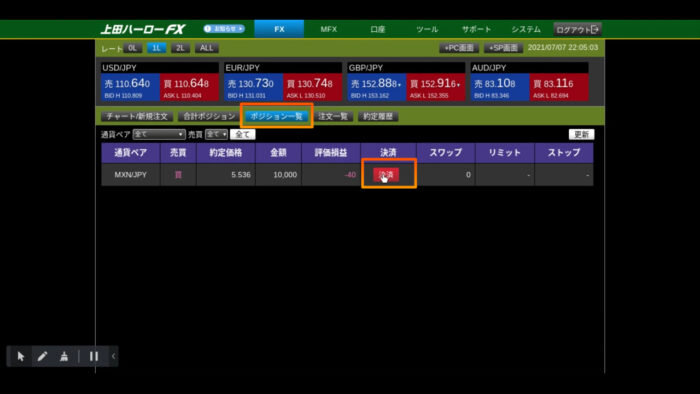Screen dimensions: 700x394
Task: Select the cursor pointer annotation tool
Action: (20, 356)
